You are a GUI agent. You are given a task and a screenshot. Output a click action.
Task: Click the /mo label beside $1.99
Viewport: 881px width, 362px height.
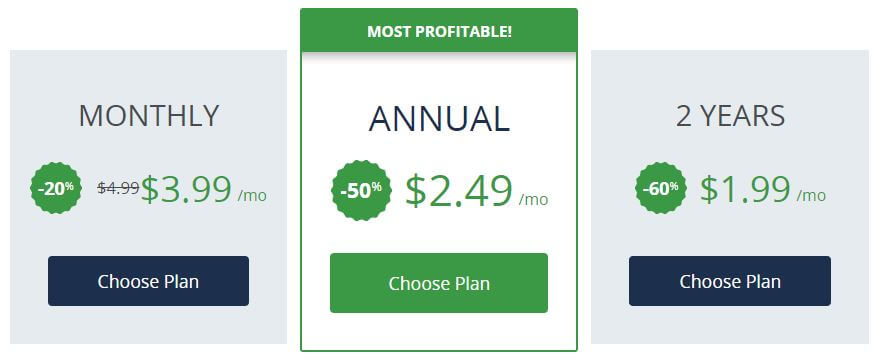(811, 196)
